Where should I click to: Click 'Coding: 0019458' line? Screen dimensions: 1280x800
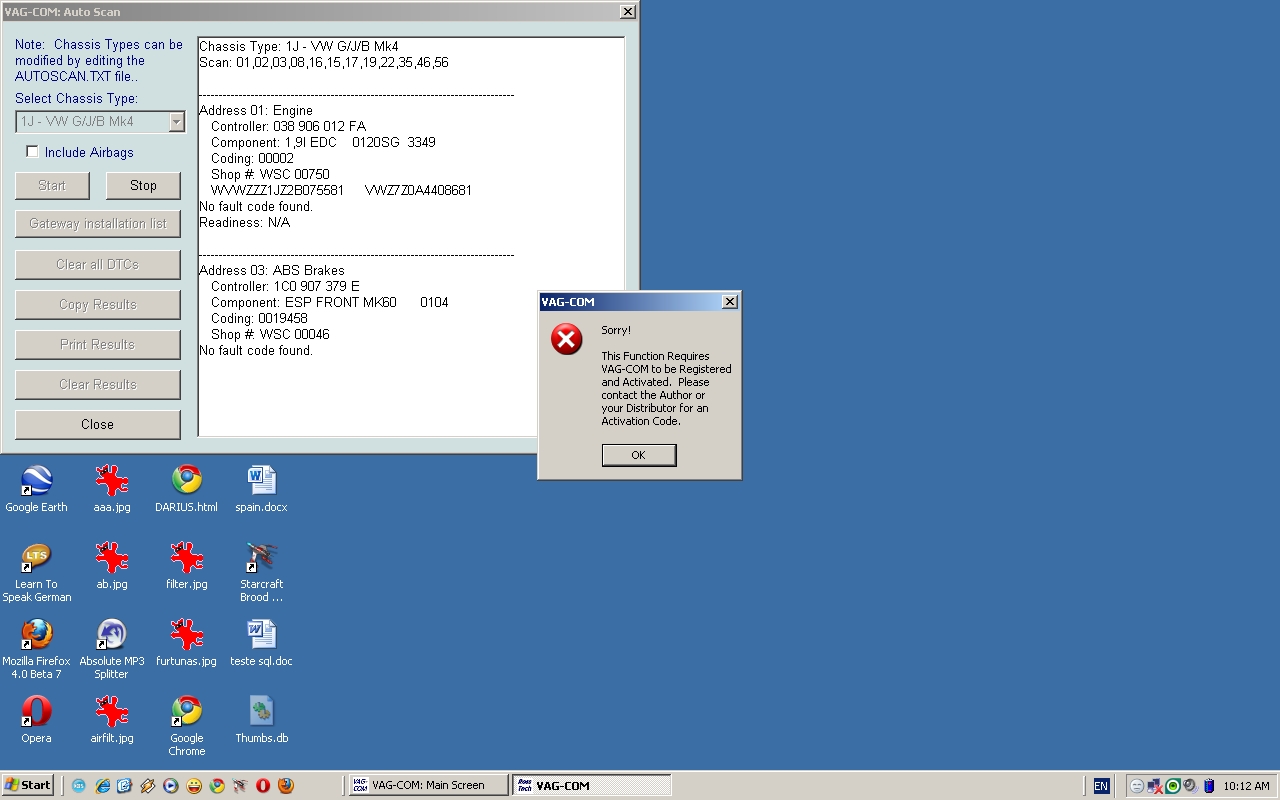click(259, 318)
